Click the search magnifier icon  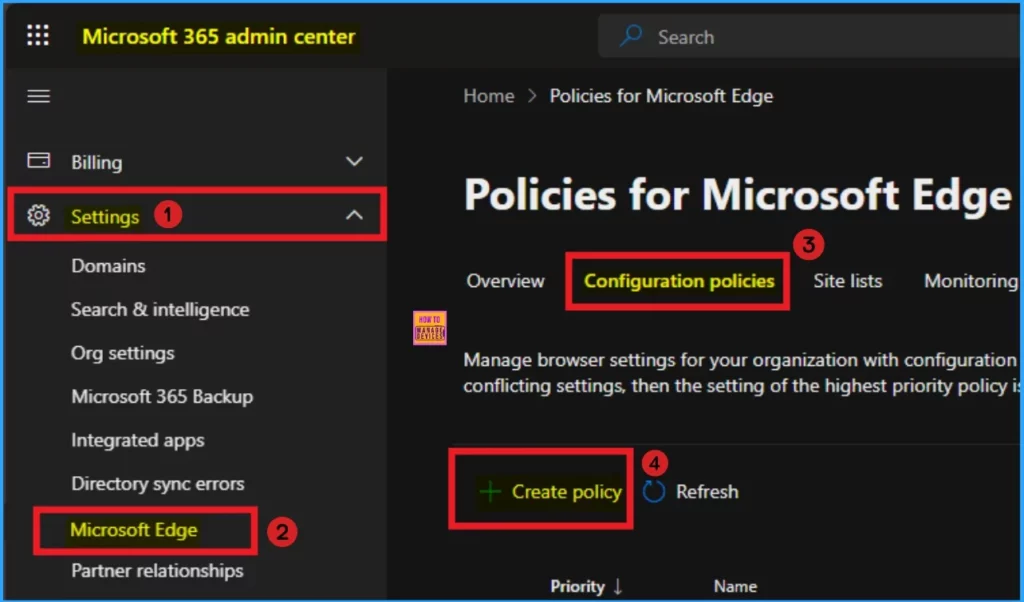pos(631,36)
